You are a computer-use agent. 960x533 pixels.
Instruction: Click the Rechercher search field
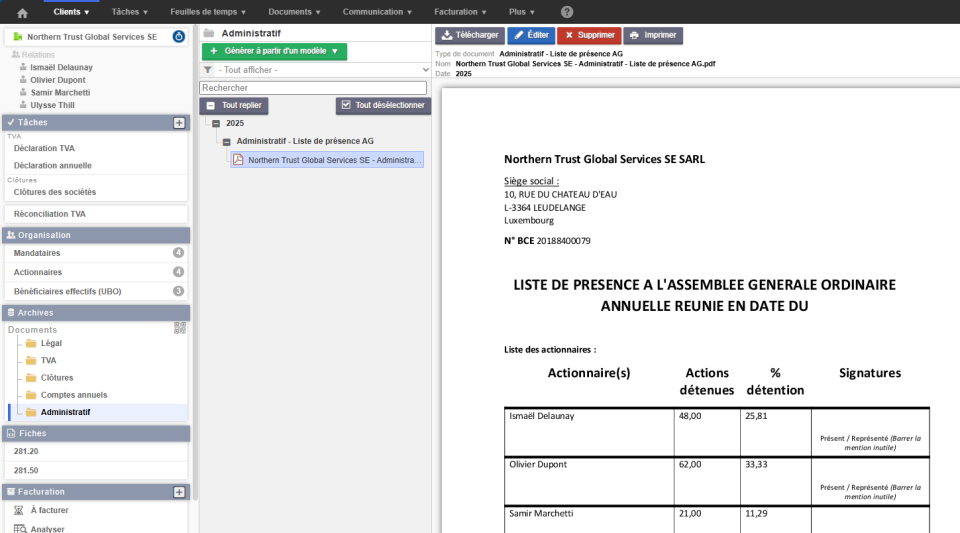coord(313,88)
